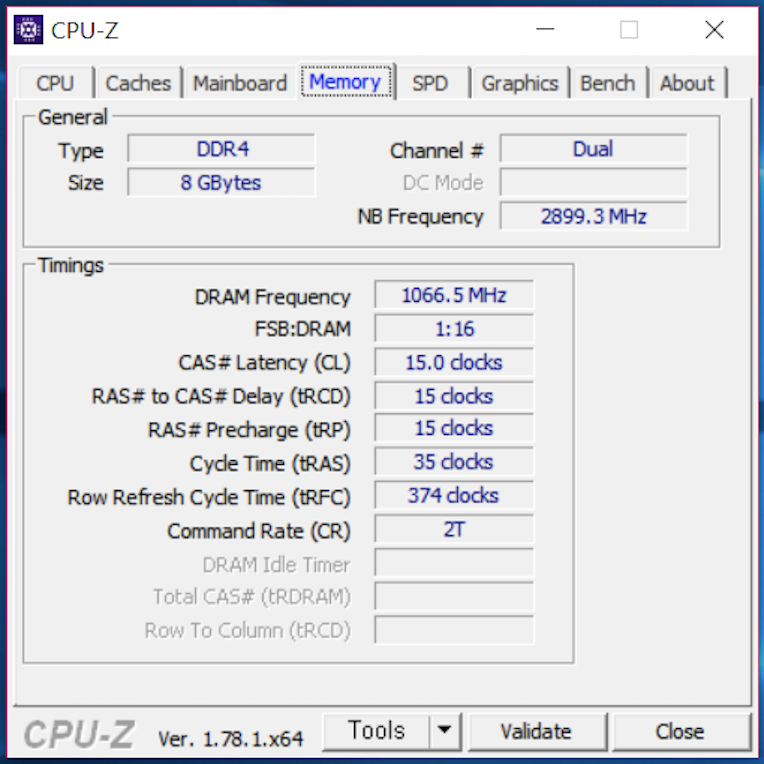This screenshot has width=764, height=764.
Task: Click the NB Frequency label
Action: tap(420, 216)
